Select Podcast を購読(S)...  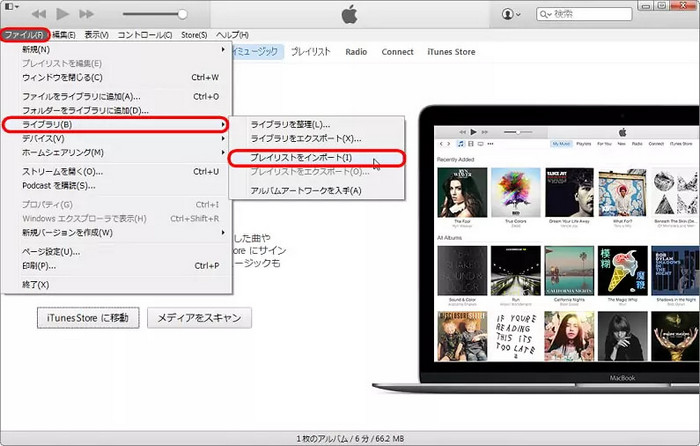pos(117,186)
